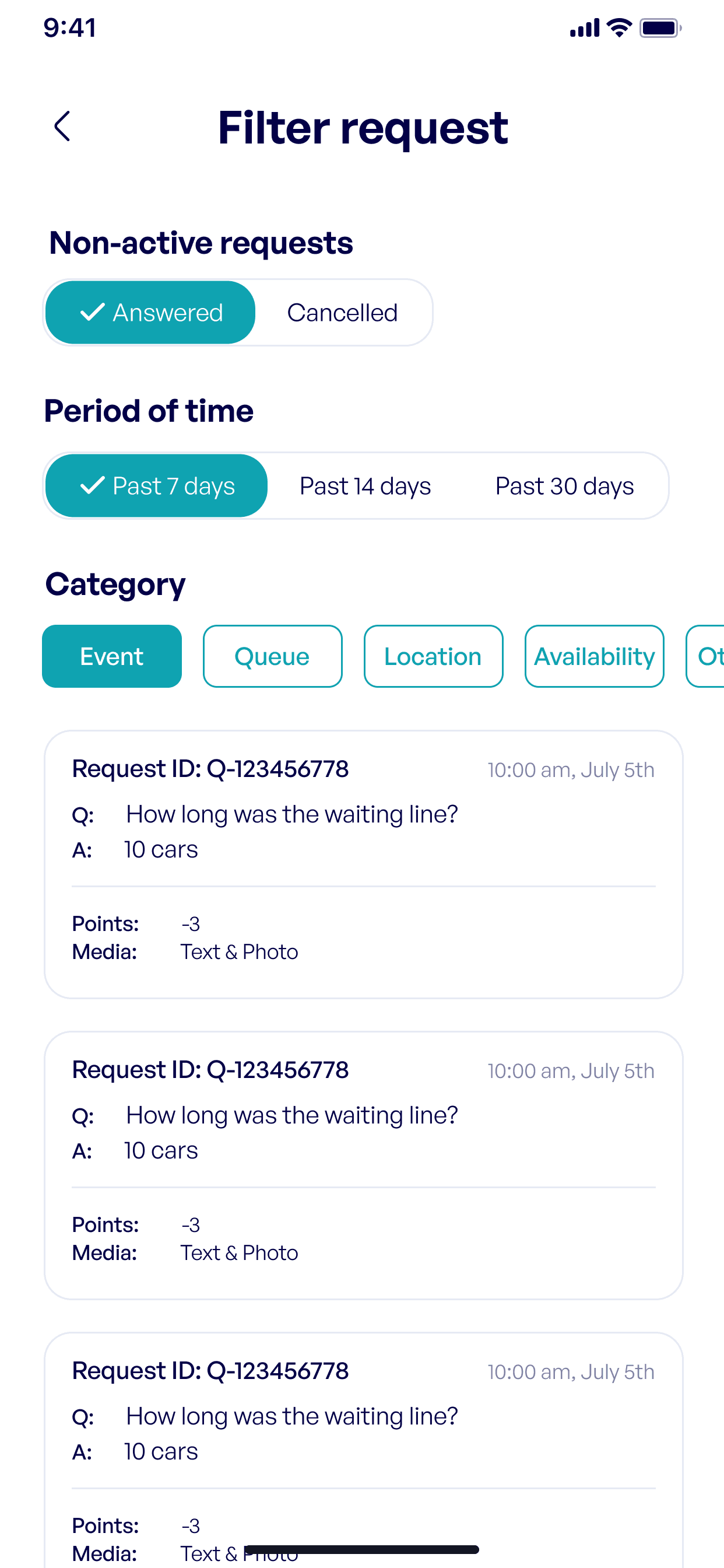724x1568 pixels.
Task: Tap the checkmark on Past 7 days
Action: [x=93, y=486]
